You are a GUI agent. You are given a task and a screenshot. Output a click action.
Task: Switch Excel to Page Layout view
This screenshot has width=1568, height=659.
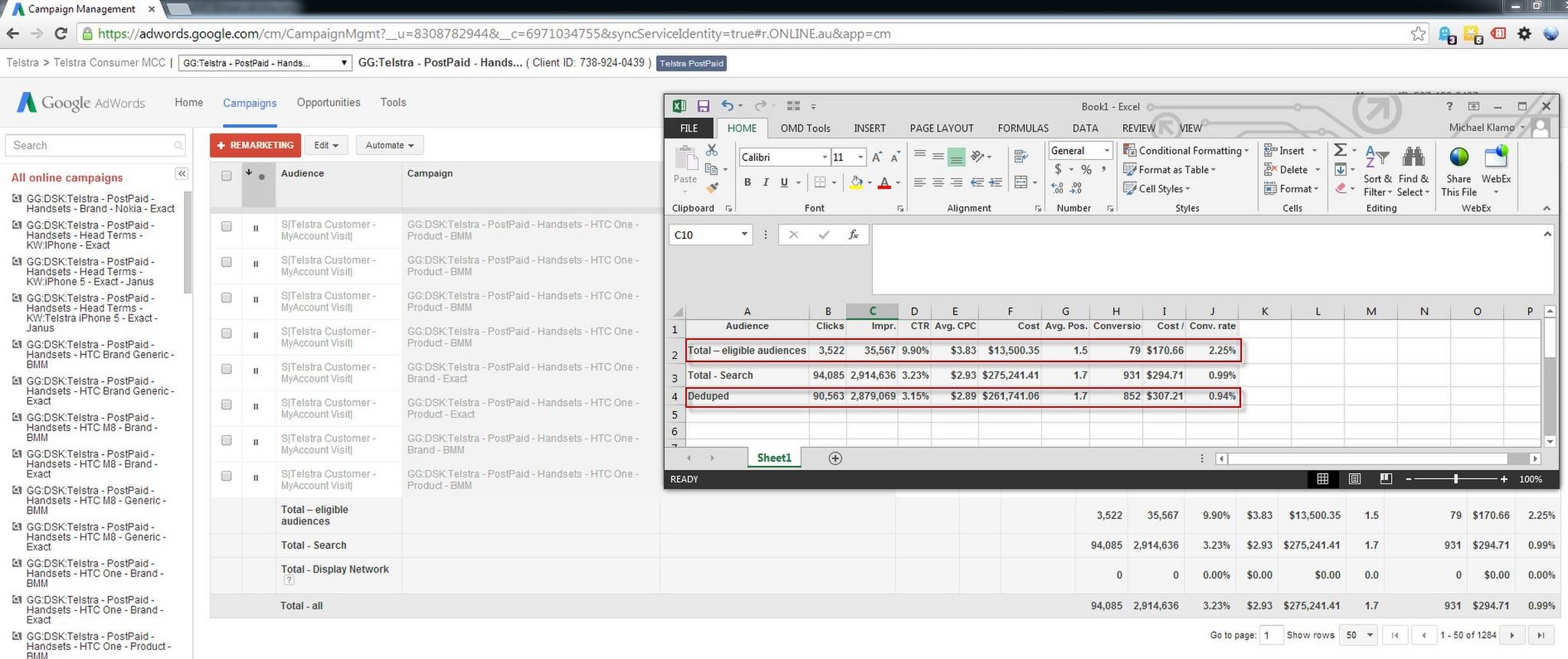click(1354, 478)
